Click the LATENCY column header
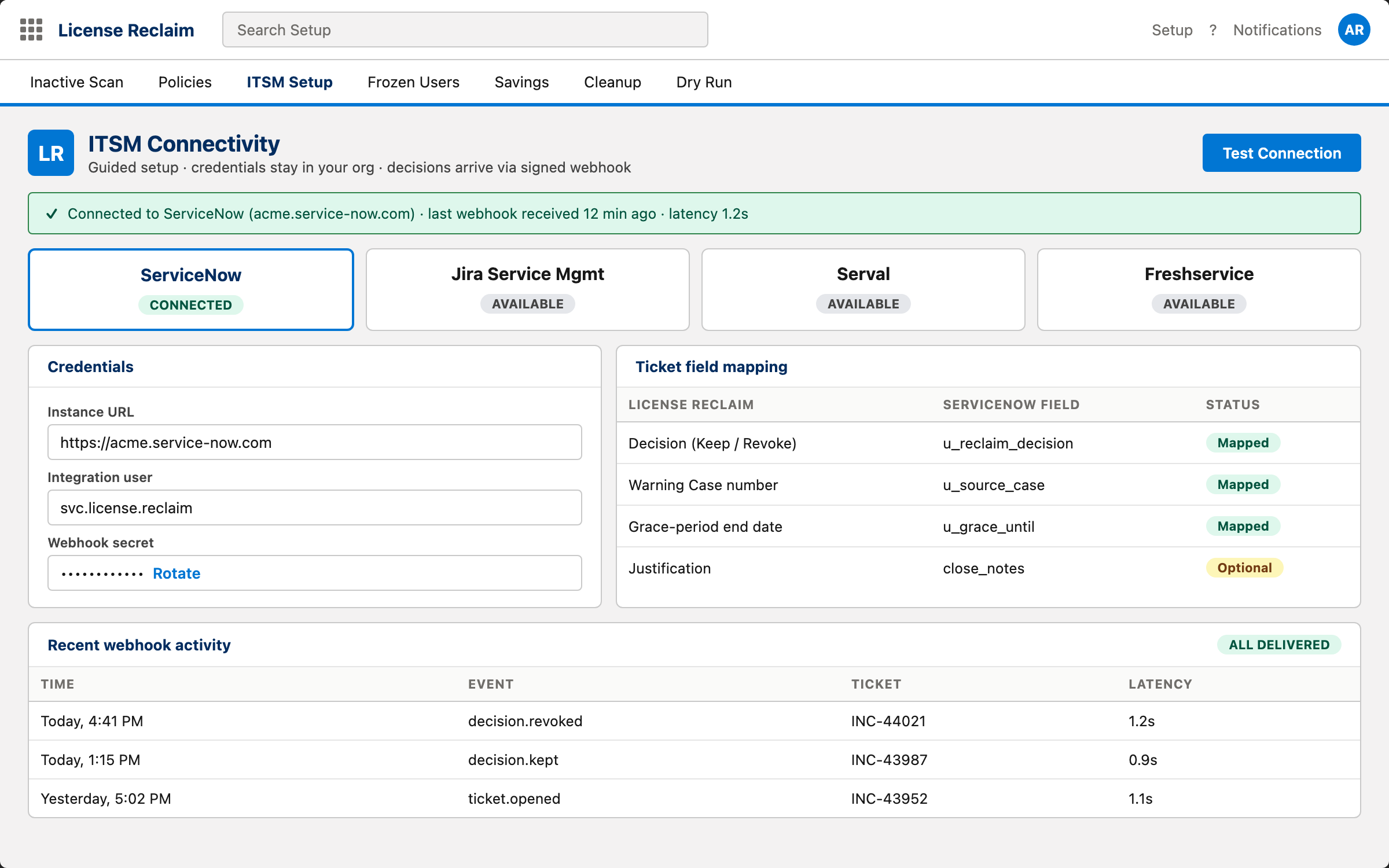The image size is (1389, 868). click(1160, 684)
